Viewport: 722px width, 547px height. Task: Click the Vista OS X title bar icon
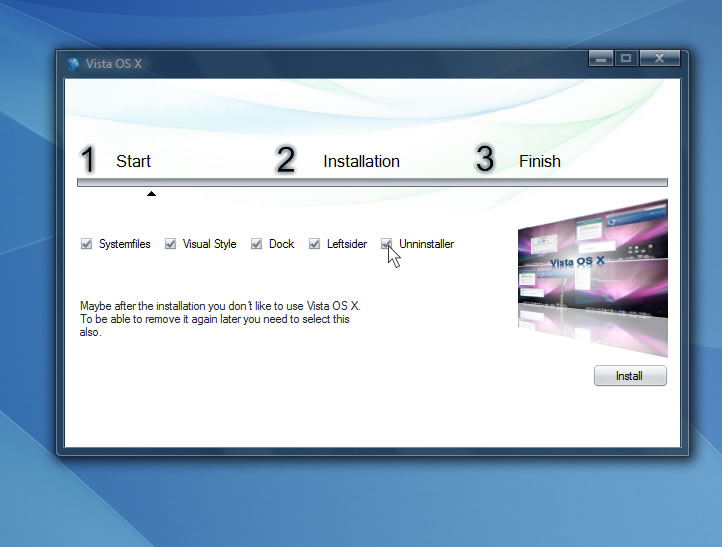click(73, 64)
